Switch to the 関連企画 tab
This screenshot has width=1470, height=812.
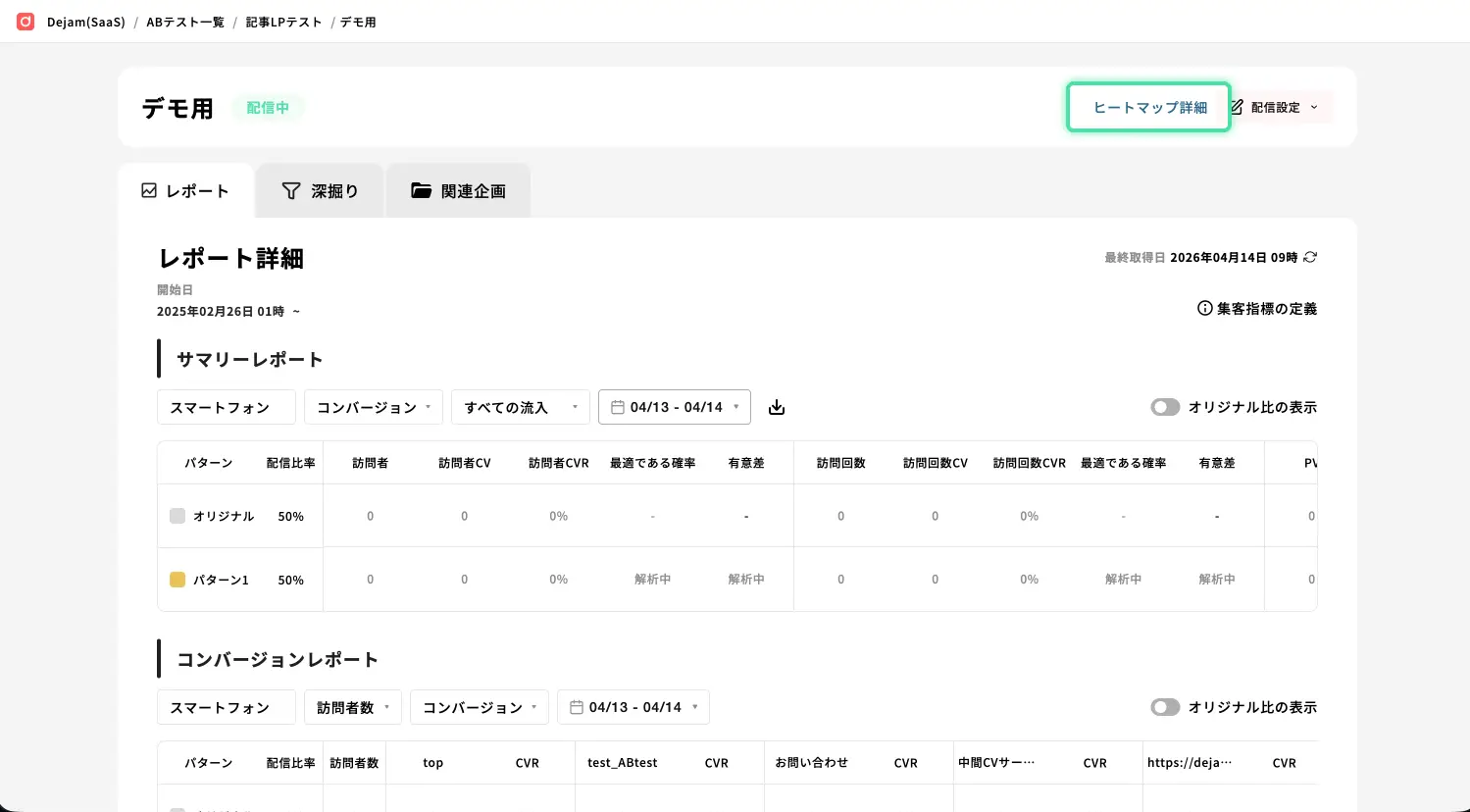(x=458, y=191)
